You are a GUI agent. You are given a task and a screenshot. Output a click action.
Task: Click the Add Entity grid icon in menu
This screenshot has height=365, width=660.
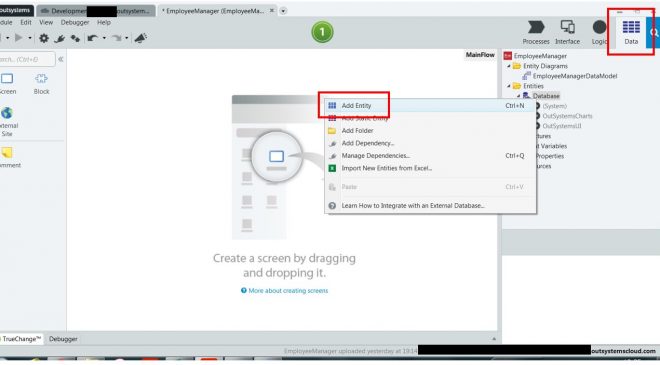click(x=332, y=106)
